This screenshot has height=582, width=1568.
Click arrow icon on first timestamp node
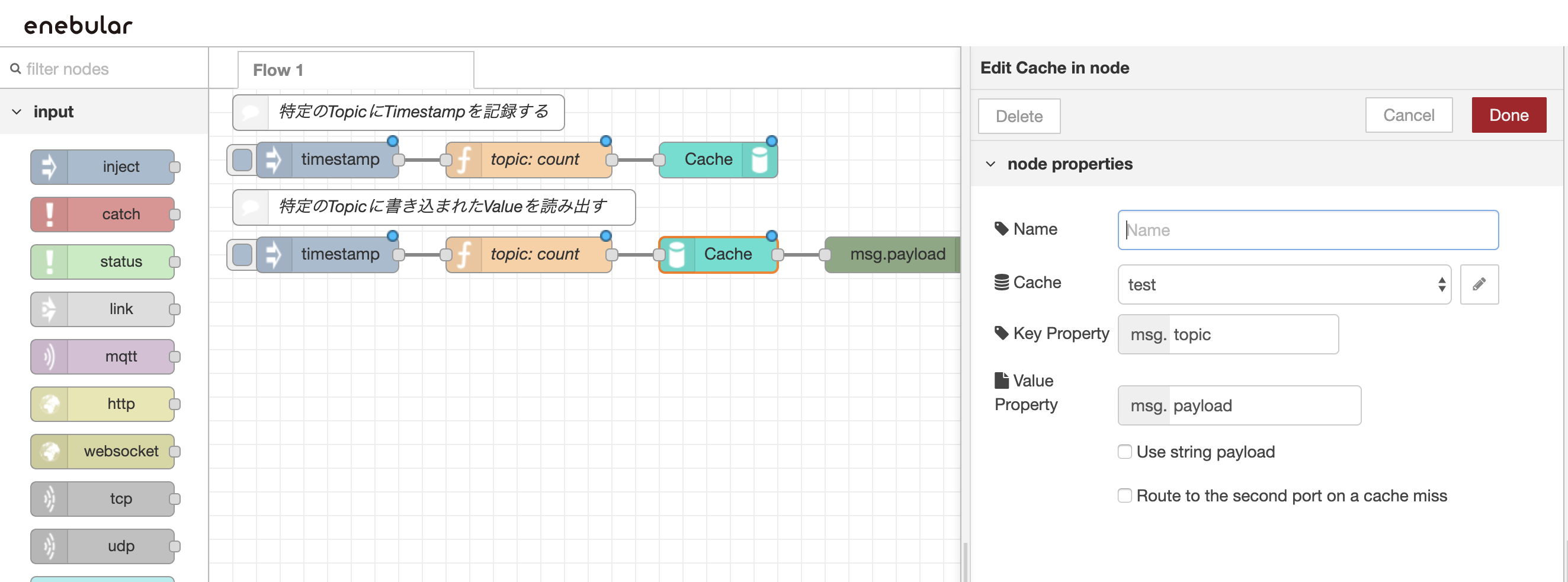274,160
